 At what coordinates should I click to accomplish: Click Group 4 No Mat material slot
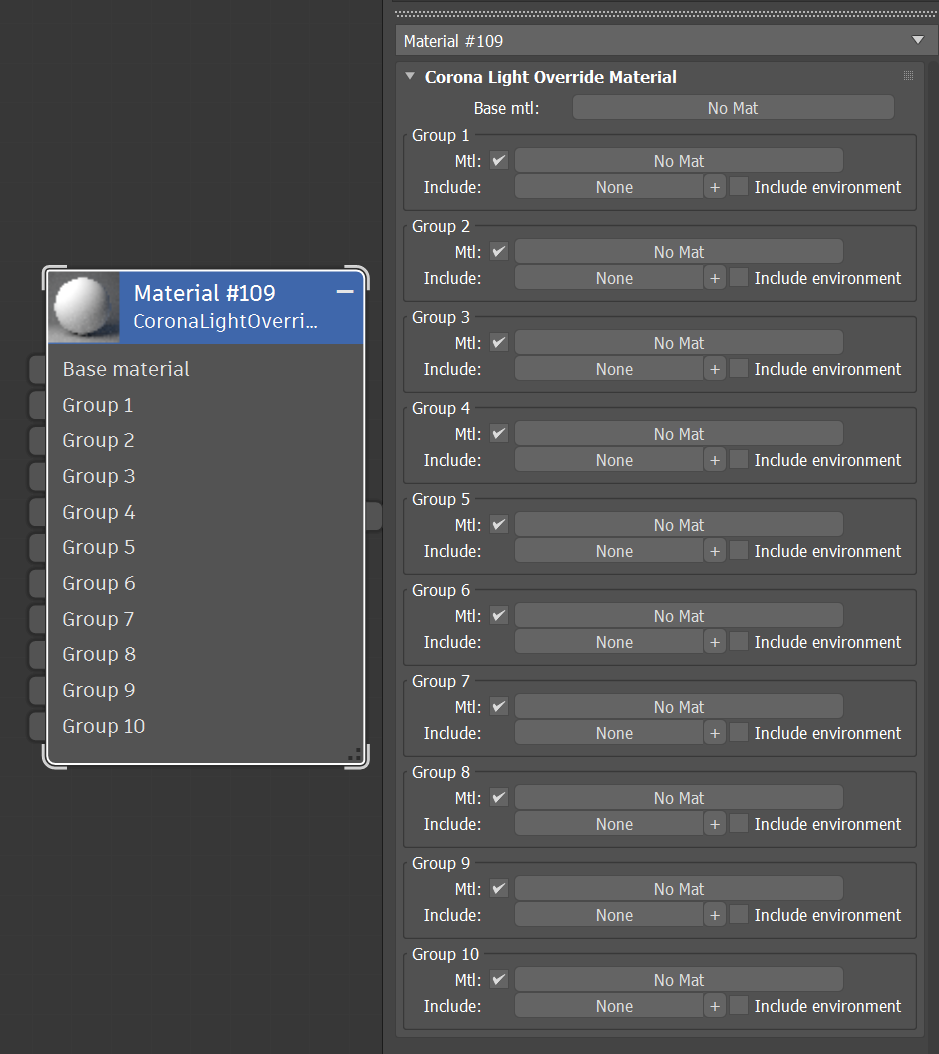coord(678,434)
